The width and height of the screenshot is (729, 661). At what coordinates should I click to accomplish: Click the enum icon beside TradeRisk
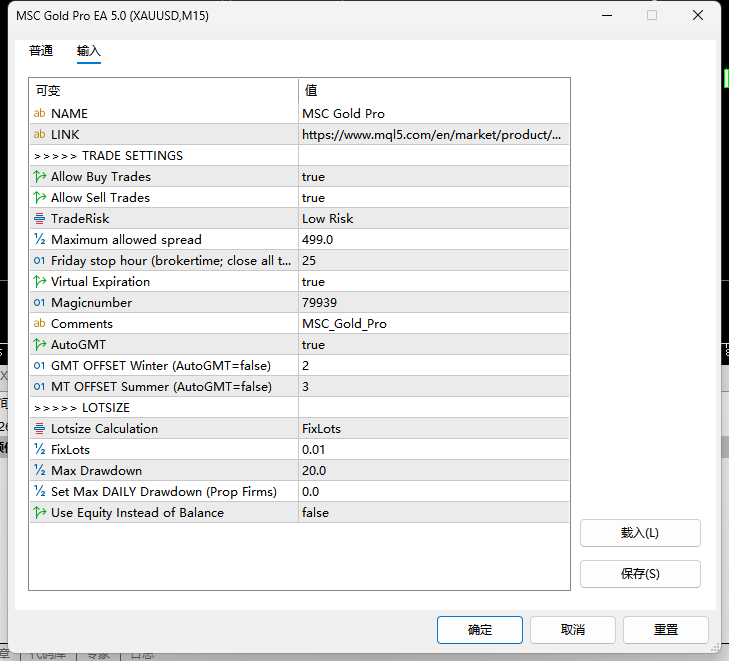40,218
